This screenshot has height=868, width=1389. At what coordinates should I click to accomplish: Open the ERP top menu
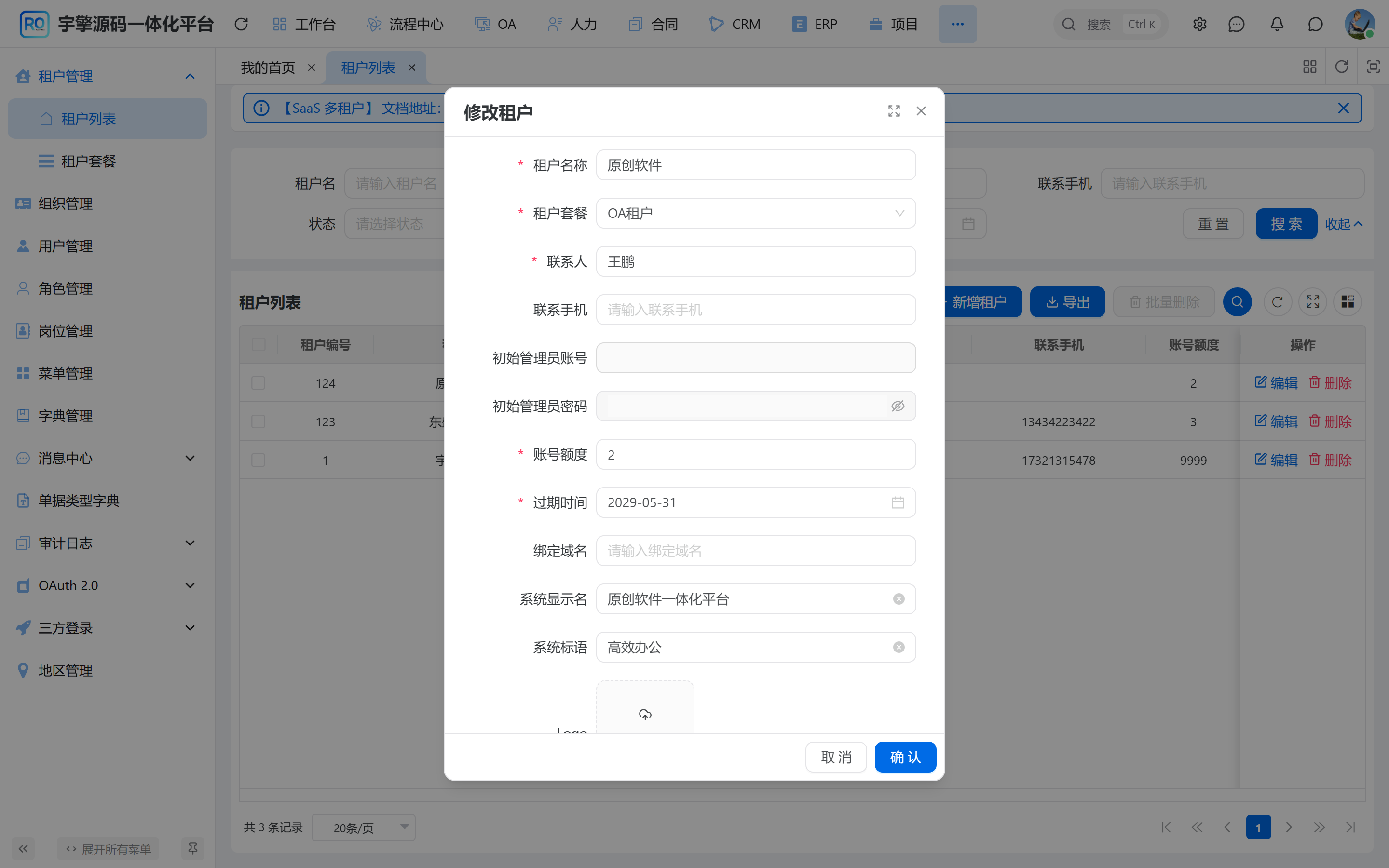[814, 24]
